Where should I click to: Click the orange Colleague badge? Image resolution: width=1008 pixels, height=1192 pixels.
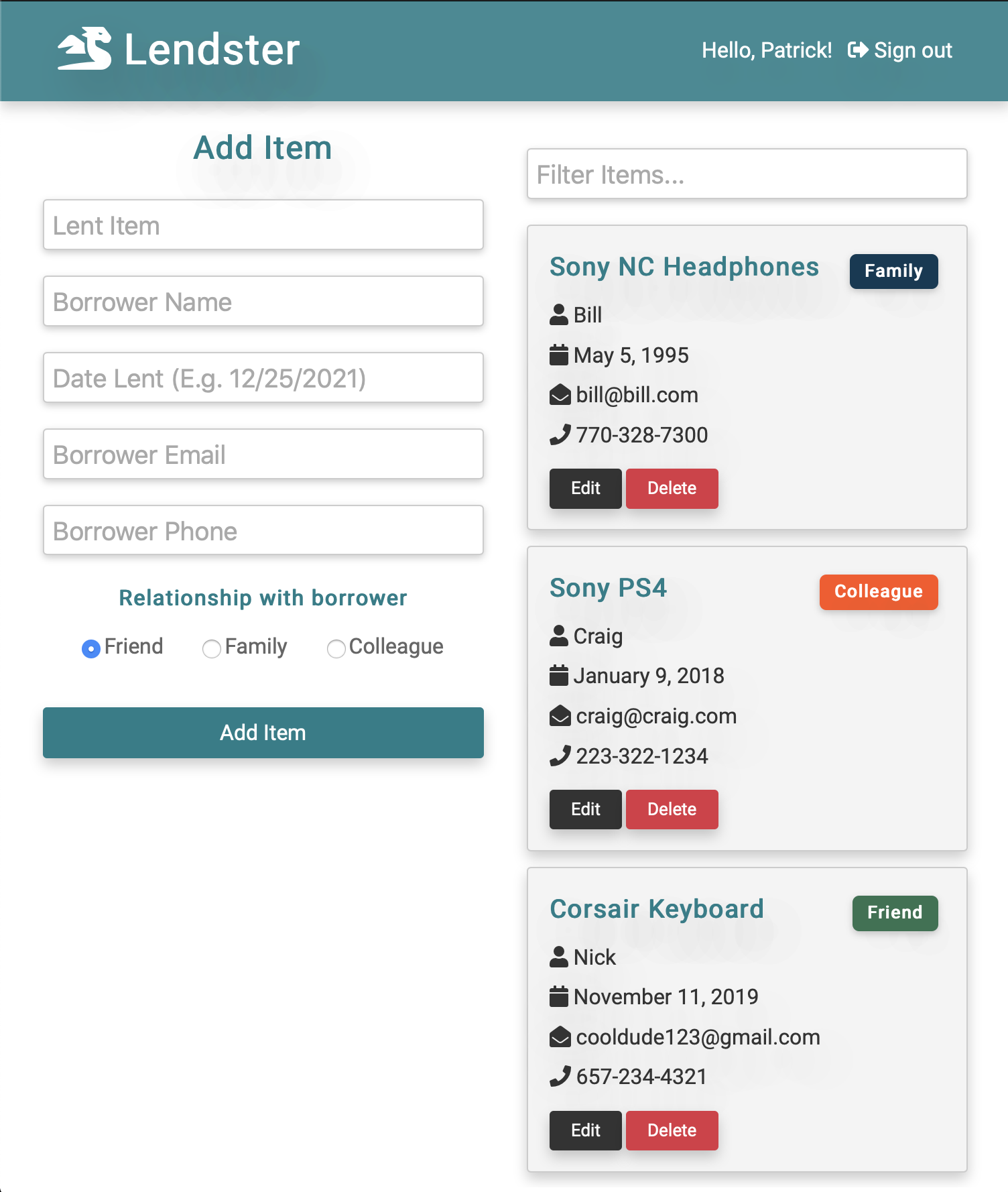click(879, 592)
